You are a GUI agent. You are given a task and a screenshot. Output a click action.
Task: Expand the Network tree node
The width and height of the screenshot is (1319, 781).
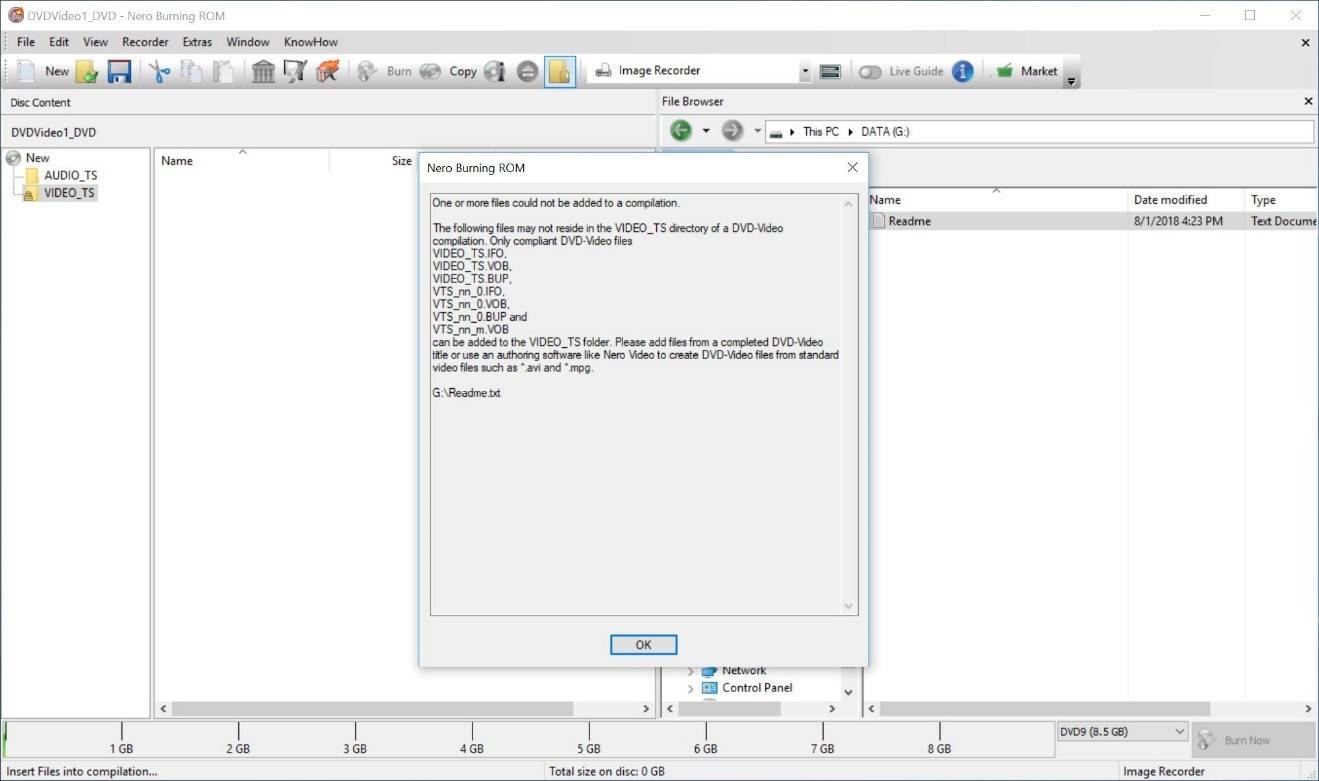coord(690,671)
